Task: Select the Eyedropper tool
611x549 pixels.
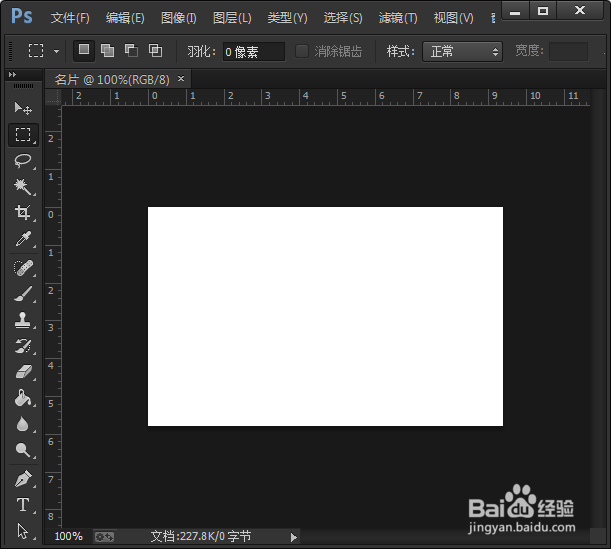Action: click(x=23, y=239)
